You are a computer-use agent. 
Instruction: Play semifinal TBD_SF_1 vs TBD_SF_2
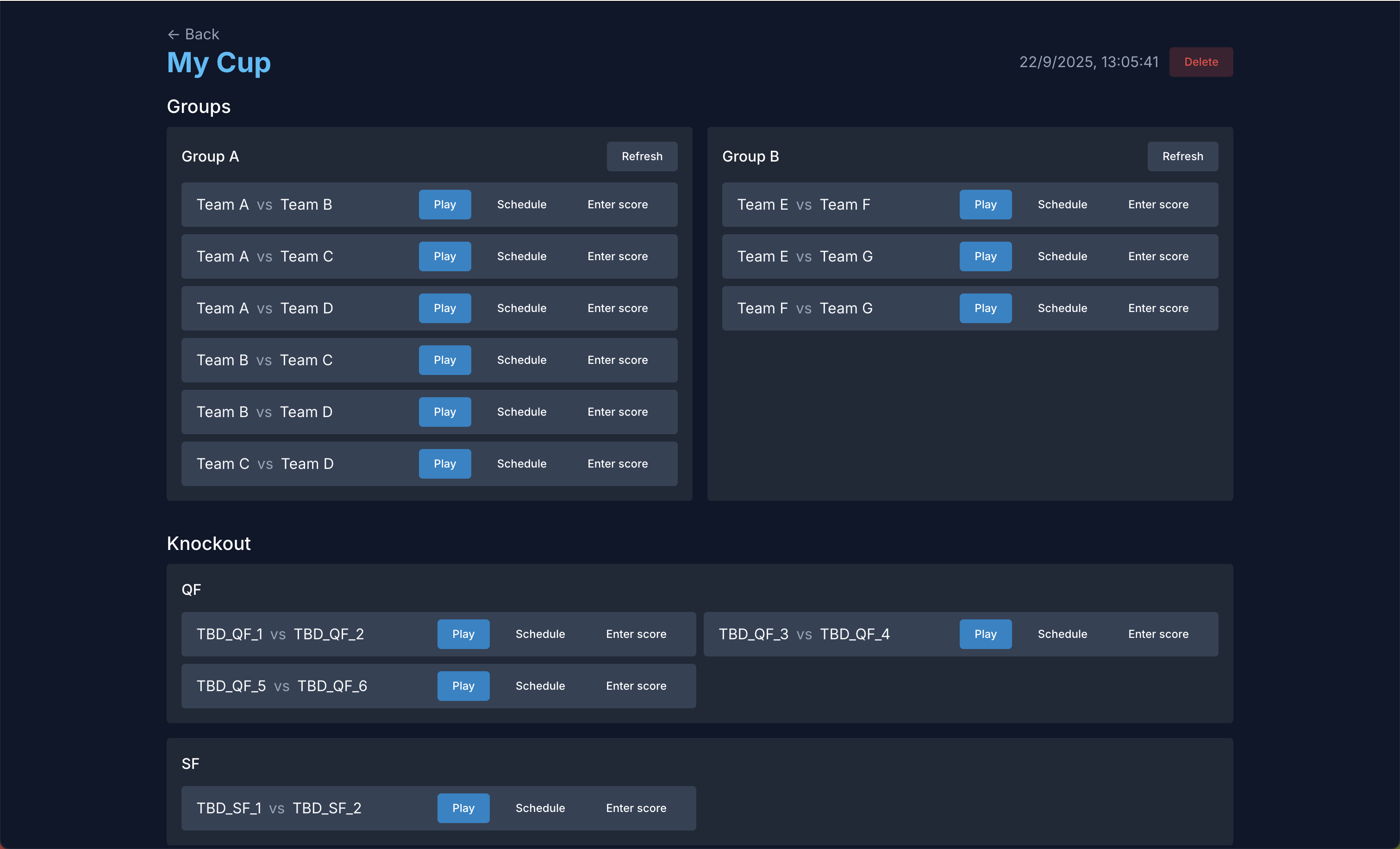coord(463,807)
